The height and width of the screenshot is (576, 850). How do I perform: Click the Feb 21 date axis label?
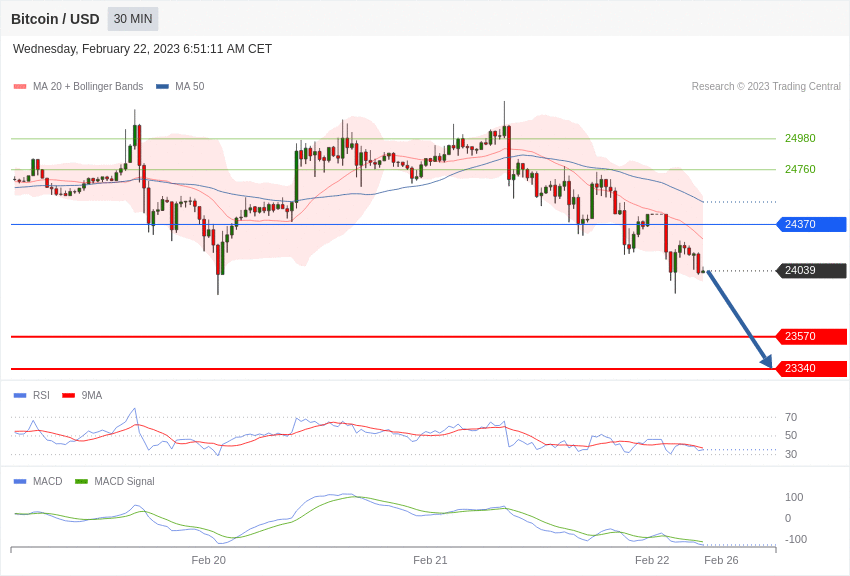pos(430,560)
